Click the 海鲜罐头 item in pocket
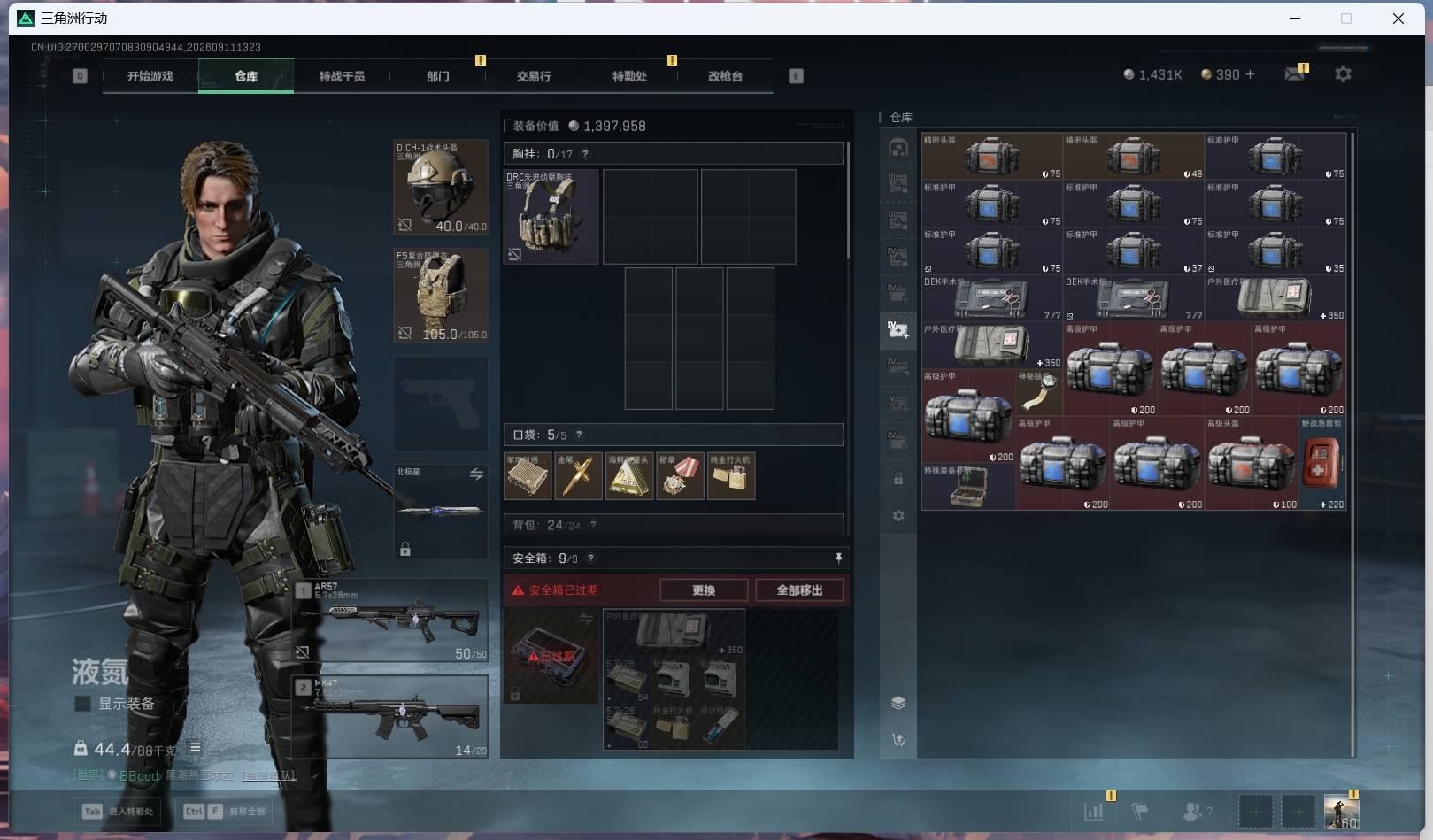 (629, 476)
